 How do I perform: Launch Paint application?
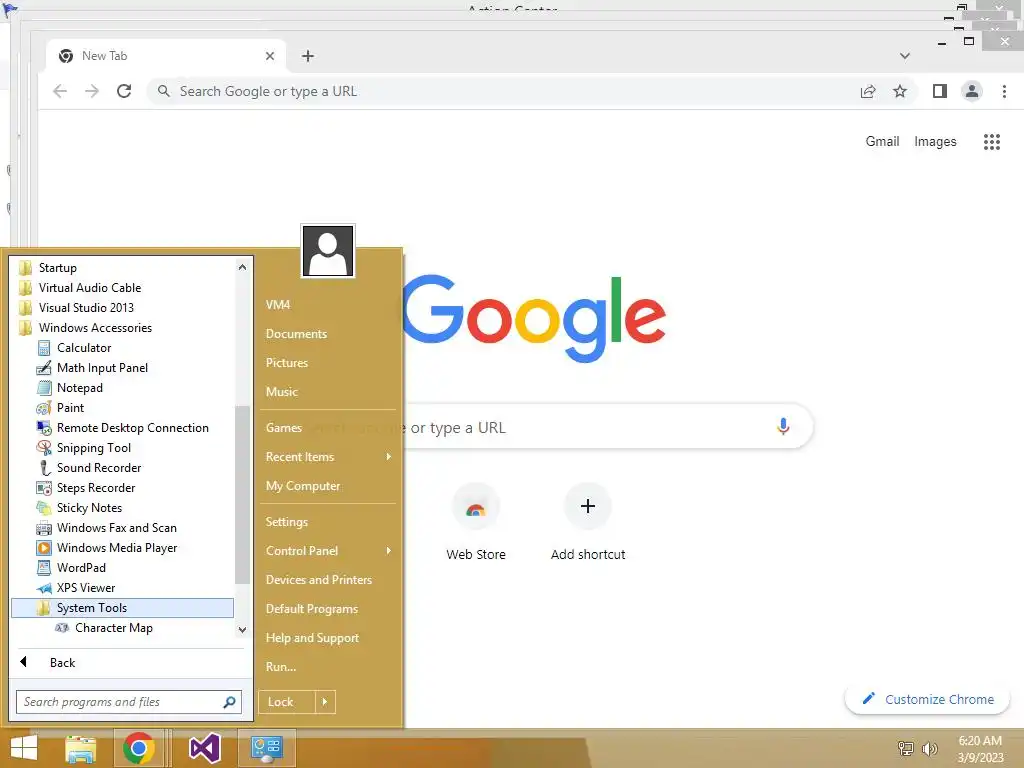pos(70,408)
